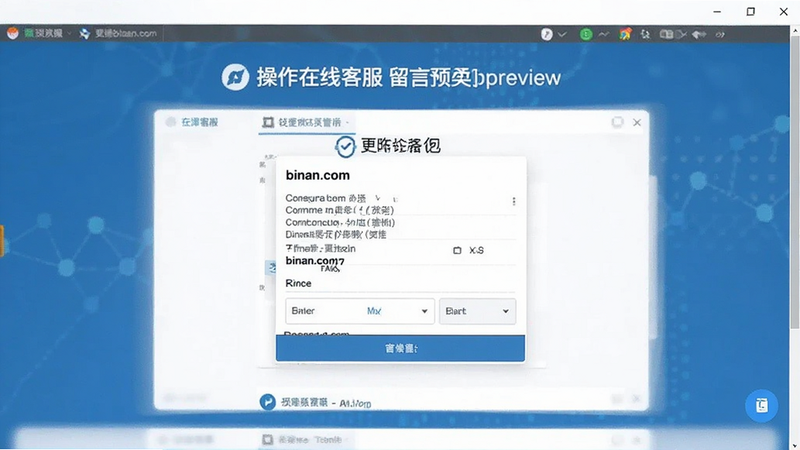The image size is (800, 450).
Task: Click the scissors icon in the top toolbar
Action: [x=682, y=34]
